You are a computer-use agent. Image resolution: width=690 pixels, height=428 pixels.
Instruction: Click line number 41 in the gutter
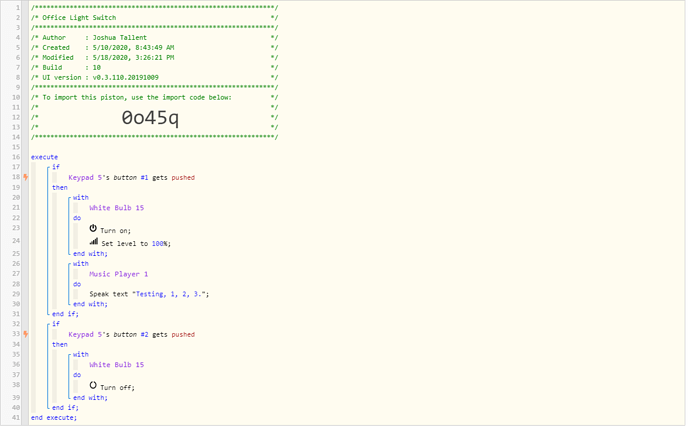click(x=16, y=417)
